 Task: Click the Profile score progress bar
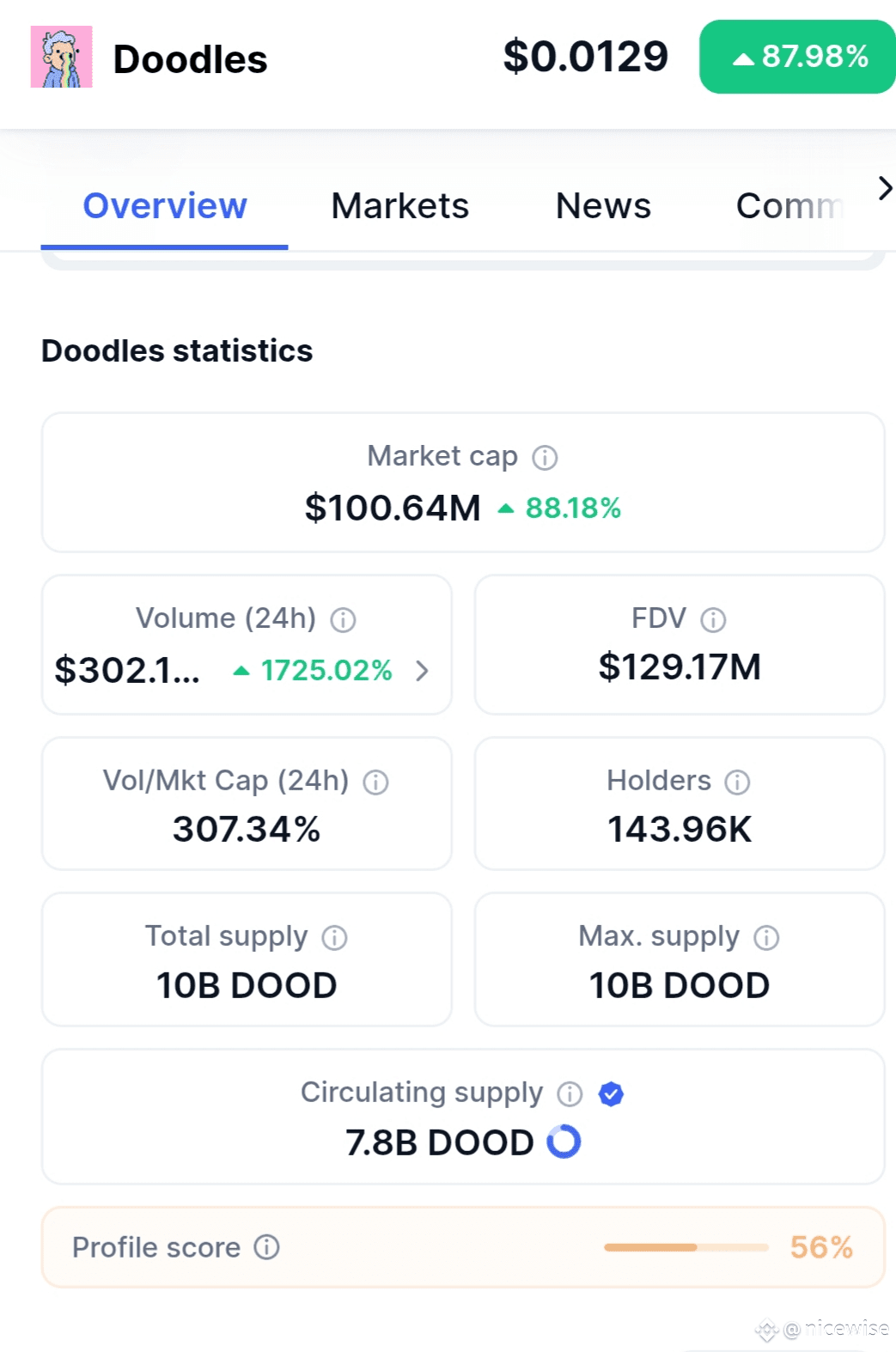[686, 1247]
